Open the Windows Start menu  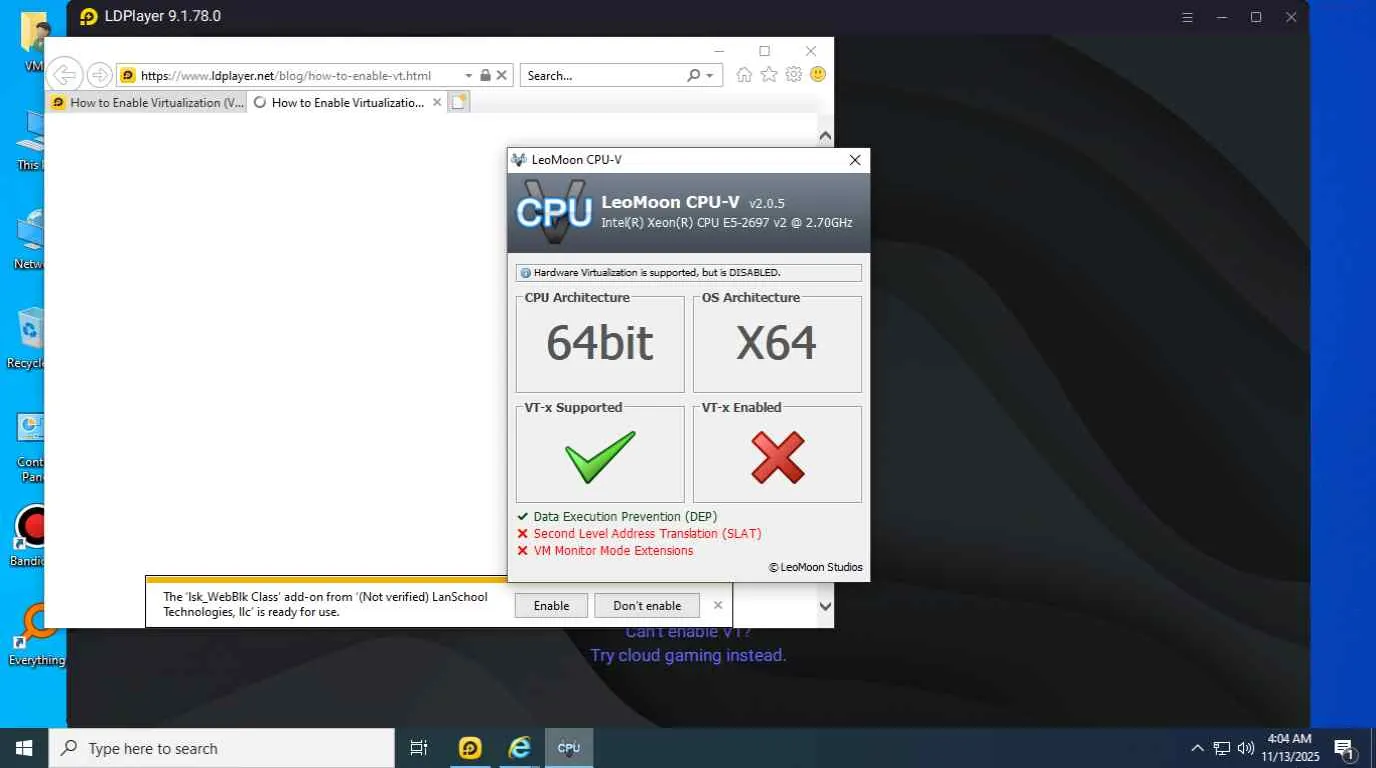[x=24, y=748]
